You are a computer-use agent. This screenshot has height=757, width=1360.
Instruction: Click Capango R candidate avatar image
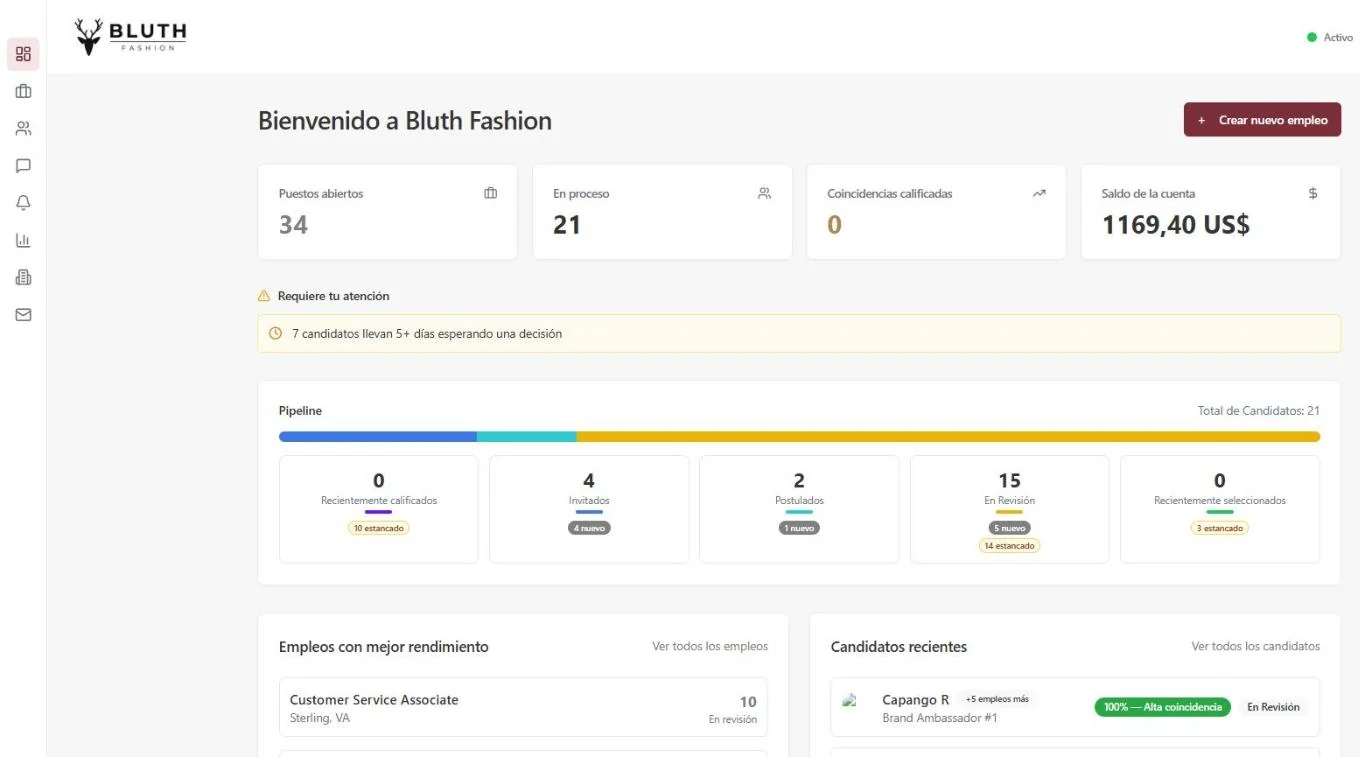[851, 701]
